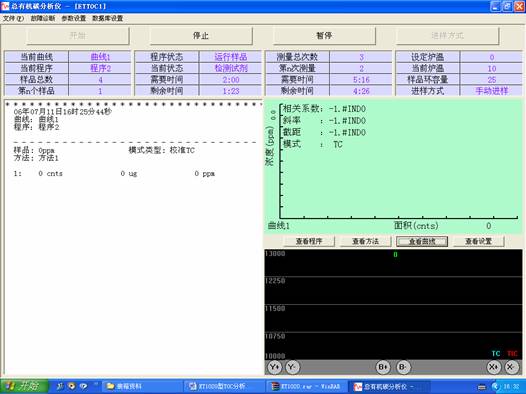Image resolution: width=526 pixels, height=394 pixels.
Task: Click the Y- chart zoom button
Action: tap(292, 367)
